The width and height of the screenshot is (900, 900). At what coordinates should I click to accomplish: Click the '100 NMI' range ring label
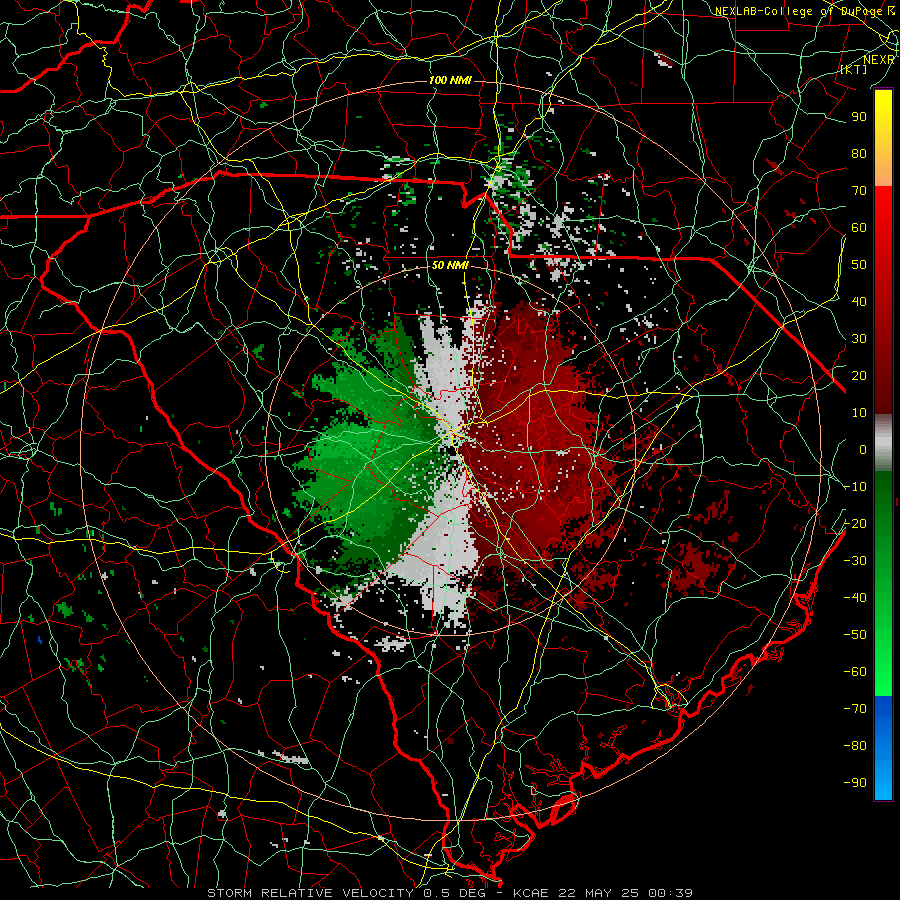[x=450, y=80]
